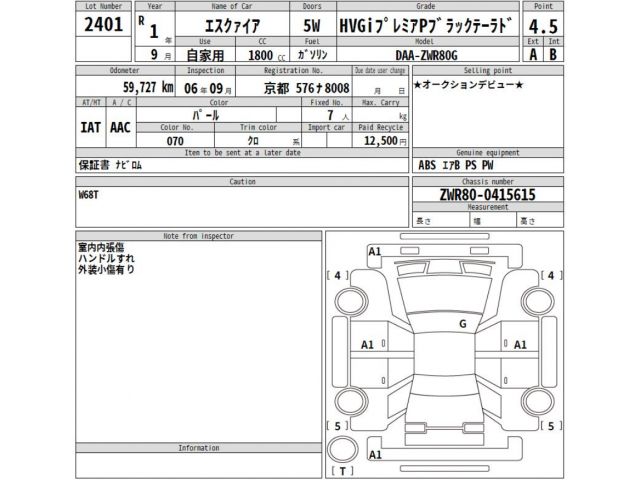This screenshot has height=480, width=640.
Task: Click the model code DAA-ZWR80G
Action: (465, 57)
